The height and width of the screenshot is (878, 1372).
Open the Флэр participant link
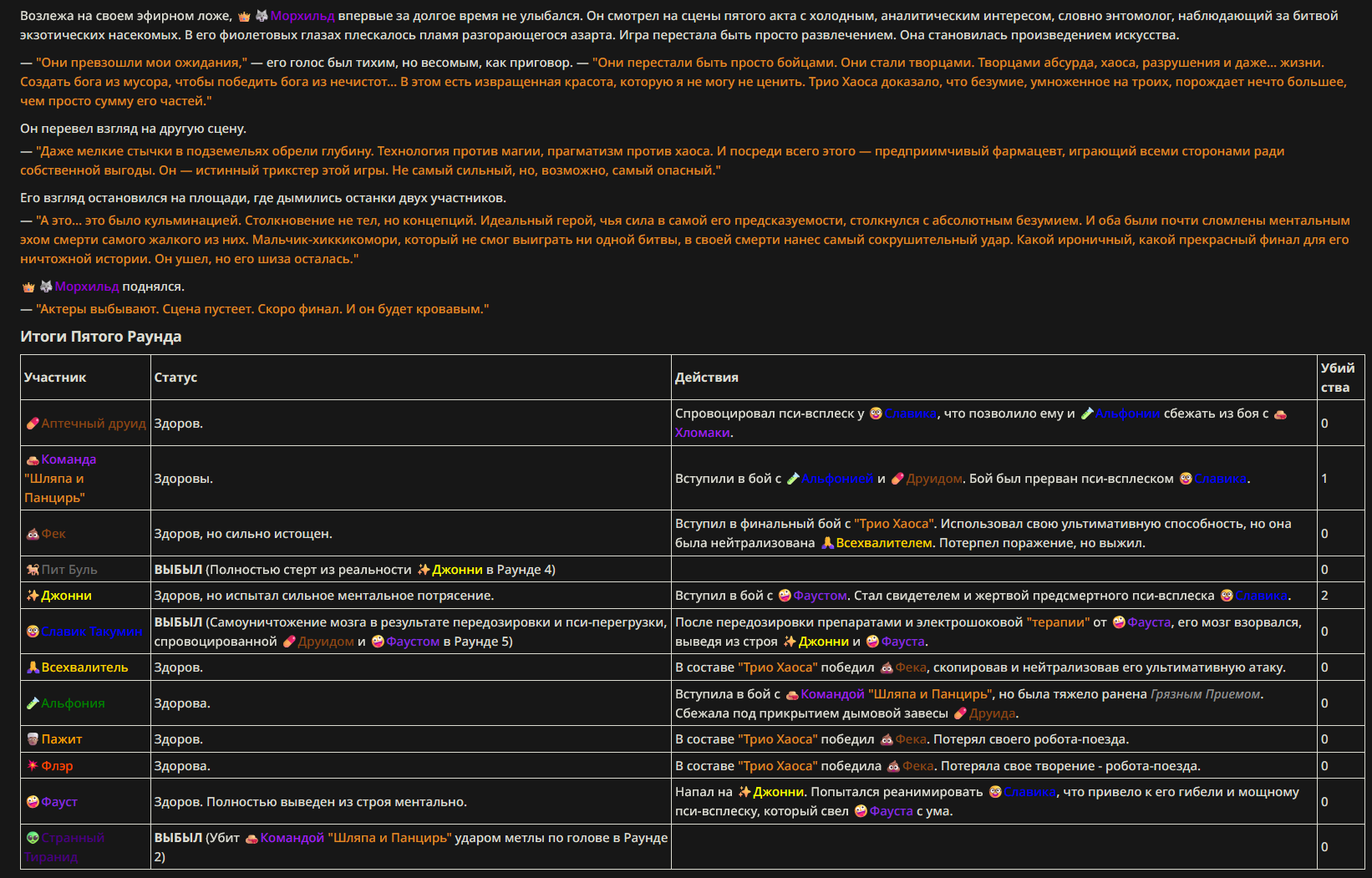coord(58,766)
